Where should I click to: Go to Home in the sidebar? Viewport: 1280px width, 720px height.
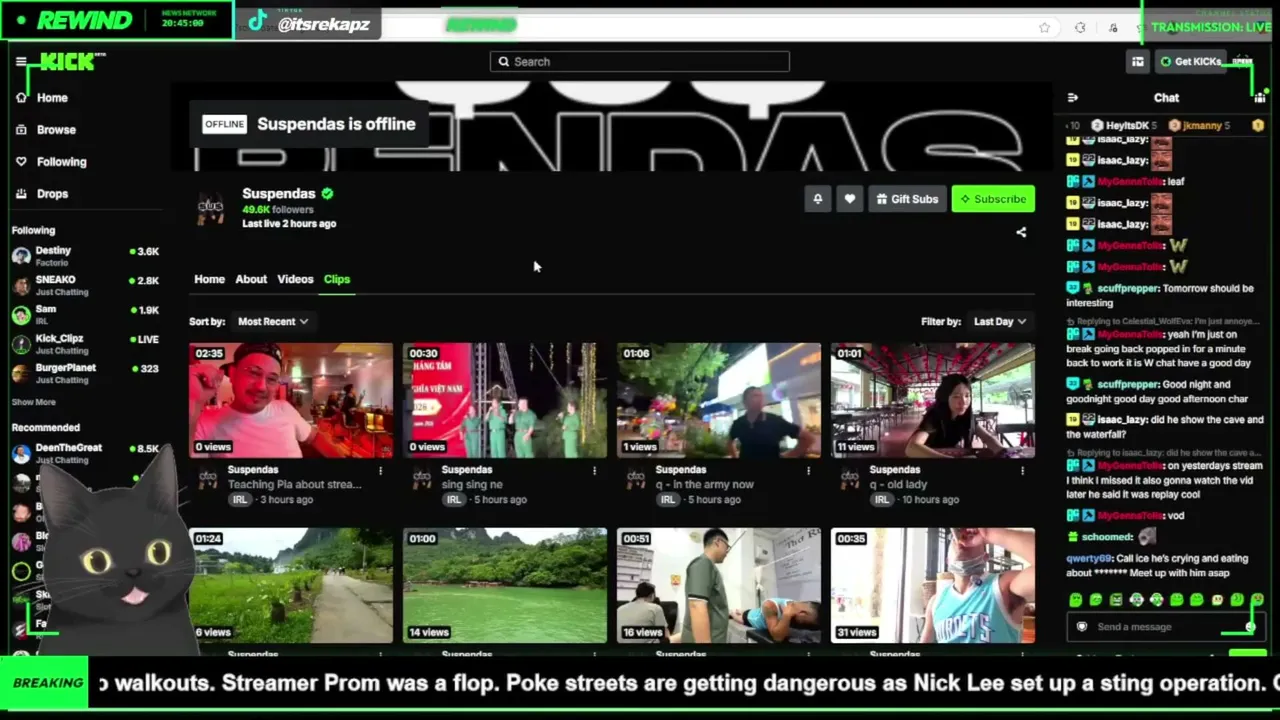click(42, 98)
